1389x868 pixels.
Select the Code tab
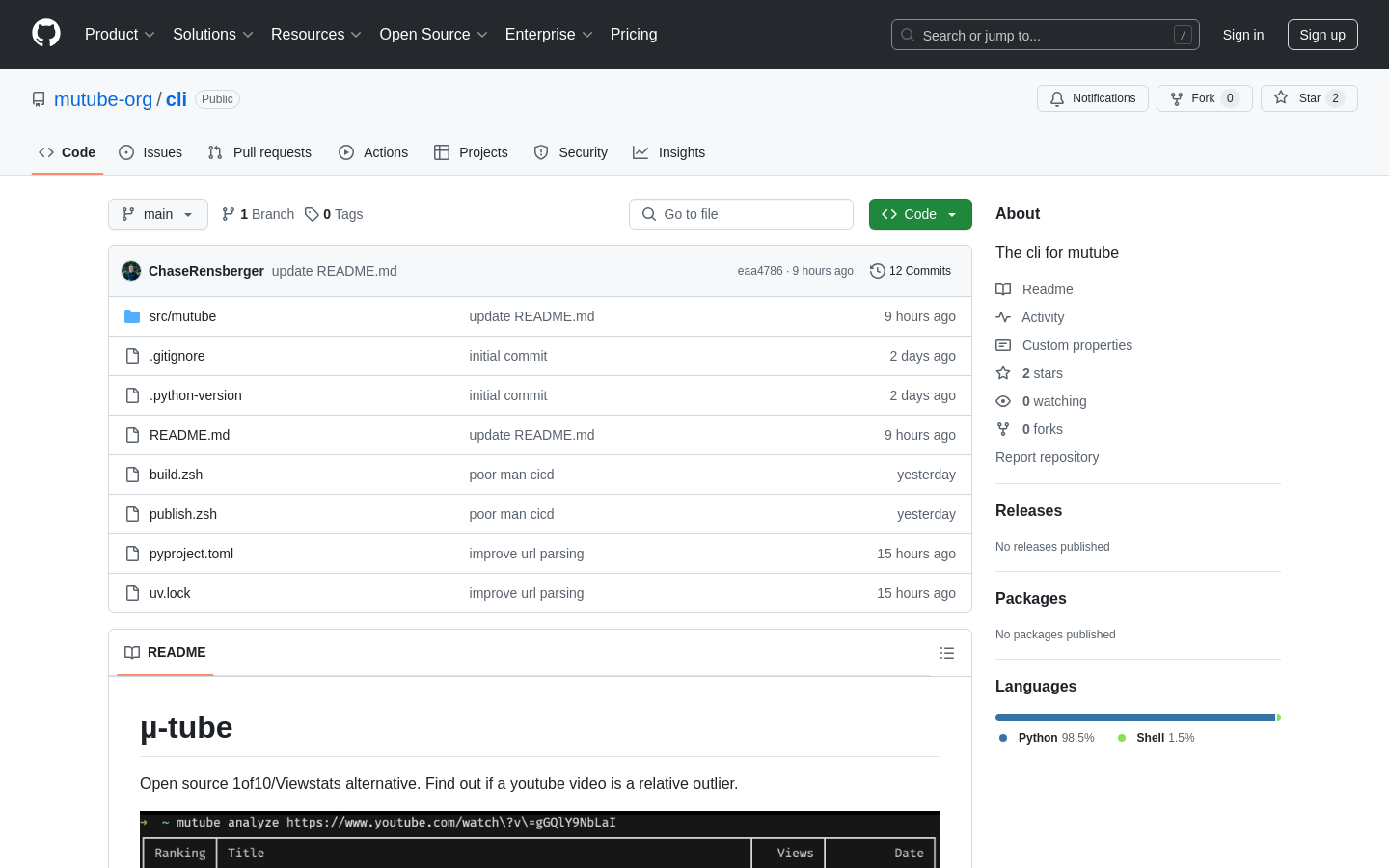pyautogui.click(x=68, y=152)
